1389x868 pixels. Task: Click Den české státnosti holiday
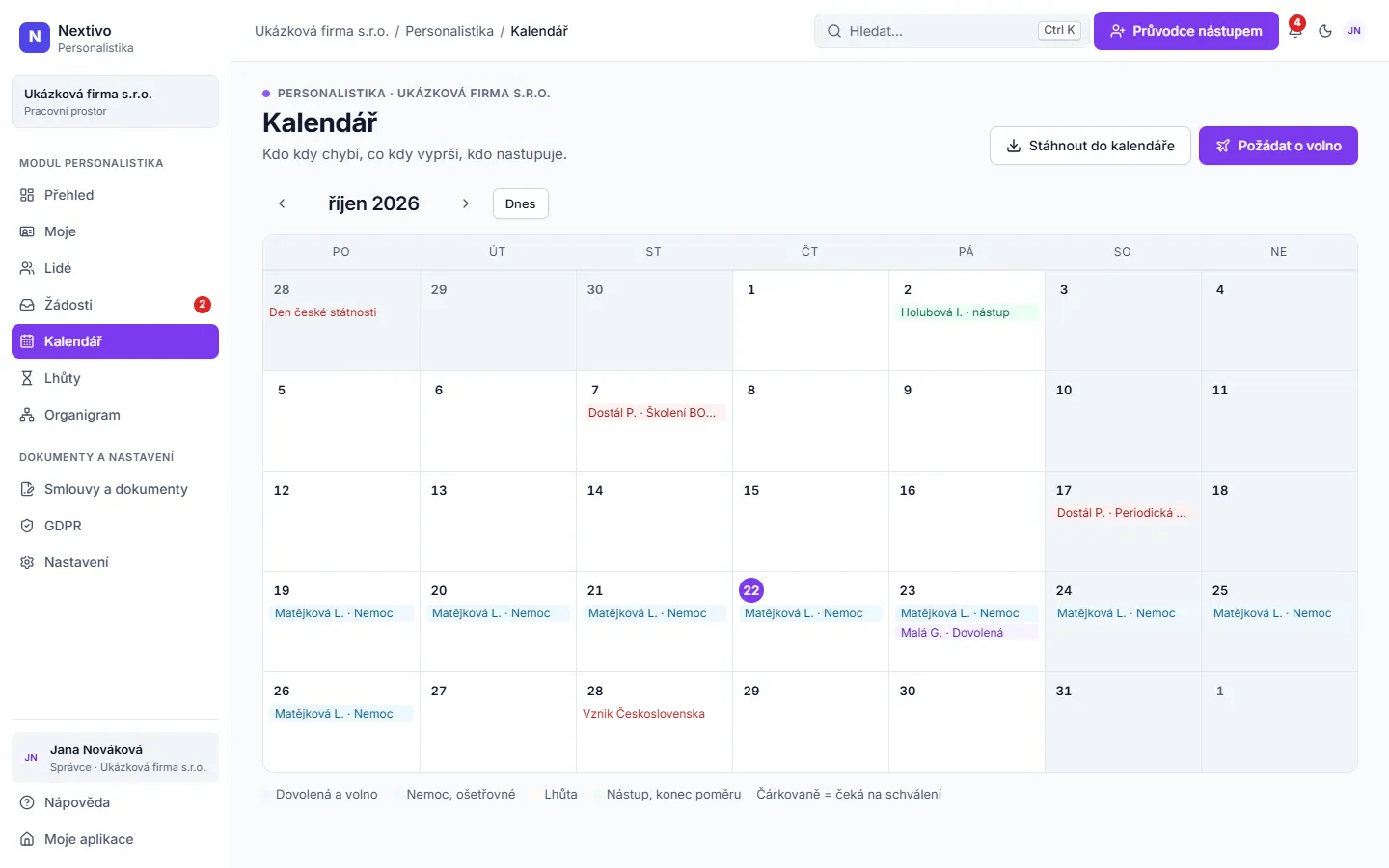point(323,312)
